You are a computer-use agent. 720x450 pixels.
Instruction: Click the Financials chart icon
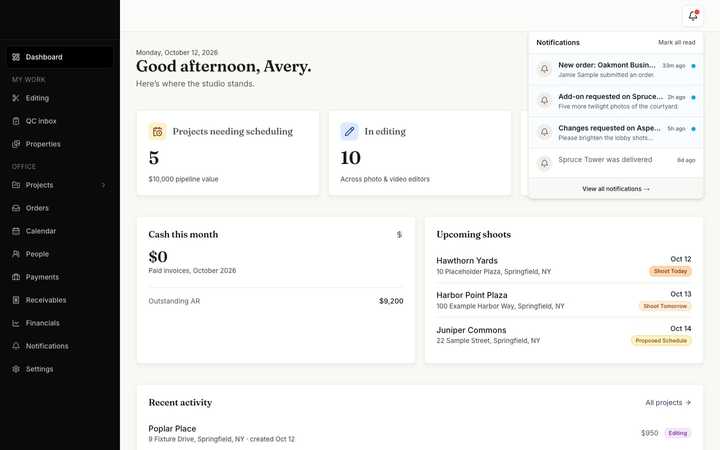click(16, 323)
